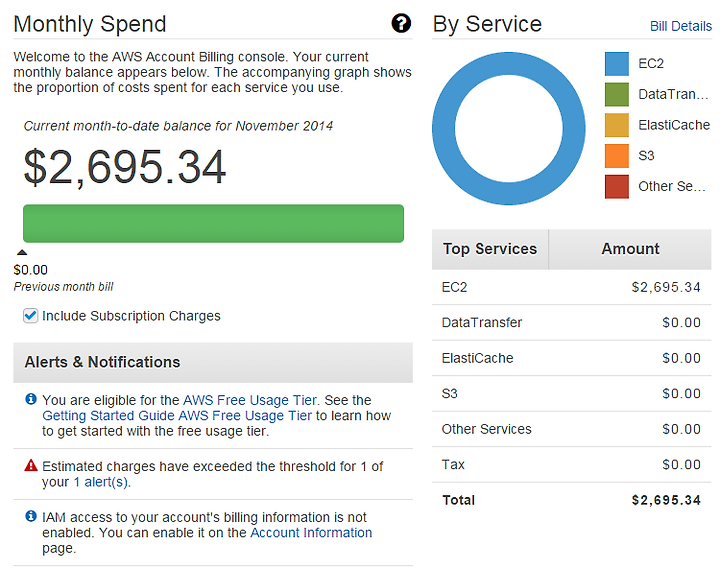Click the previous month bill arrow marker

click(22, 252)
